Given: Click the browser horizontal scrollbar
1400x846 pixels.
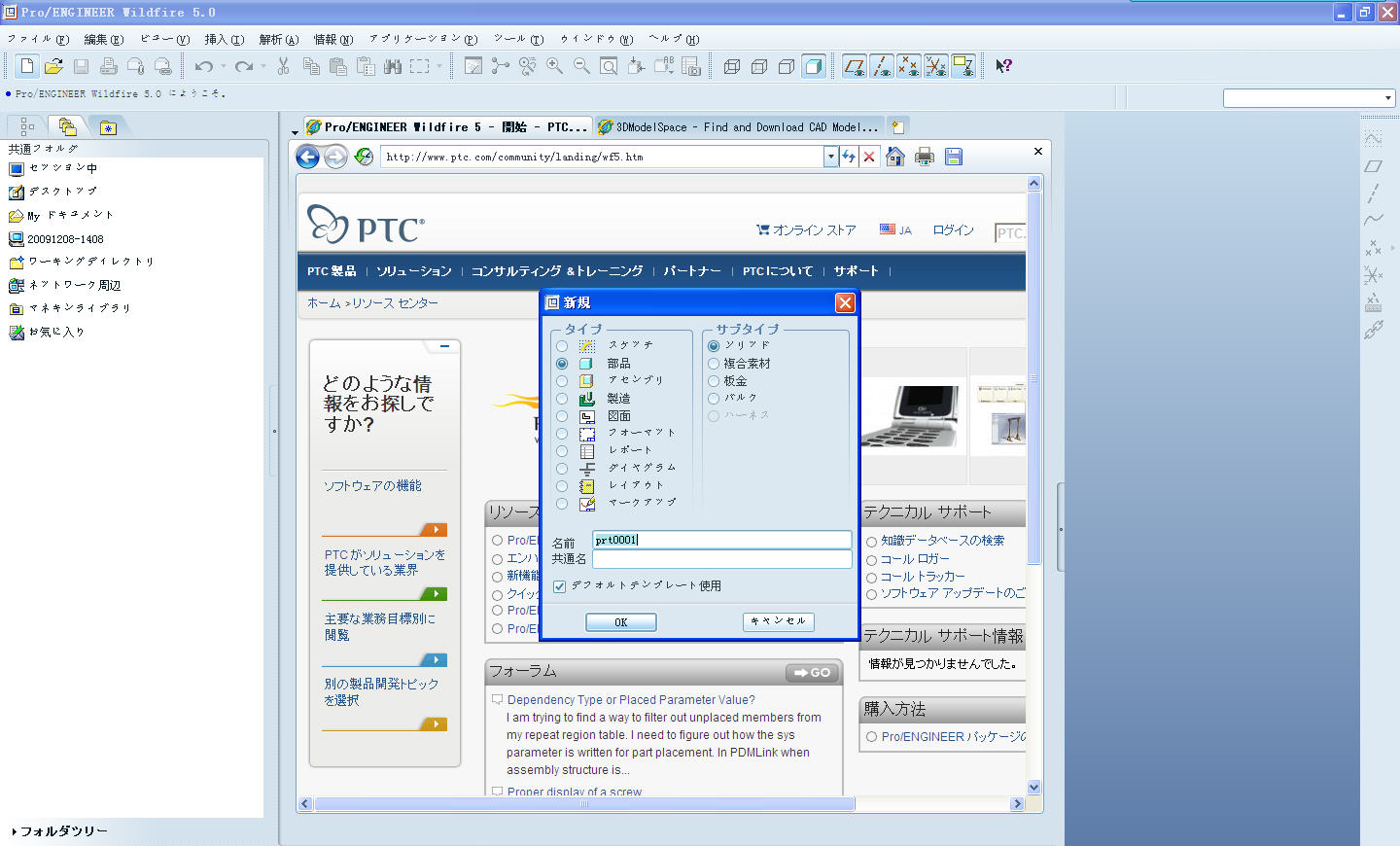Looking at the screenshot, I should coord(584,804).
